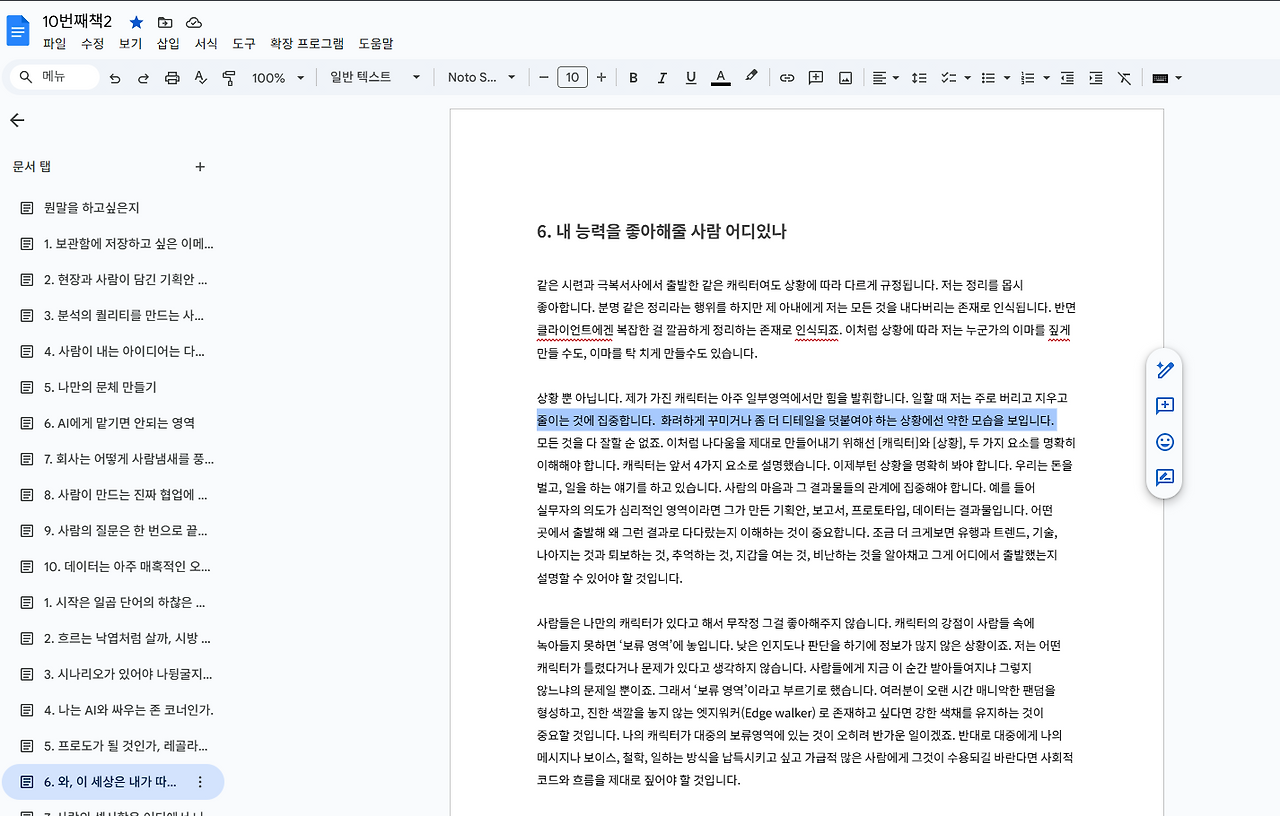
Task: Increase the paragraph indent
Action: 1095,78
